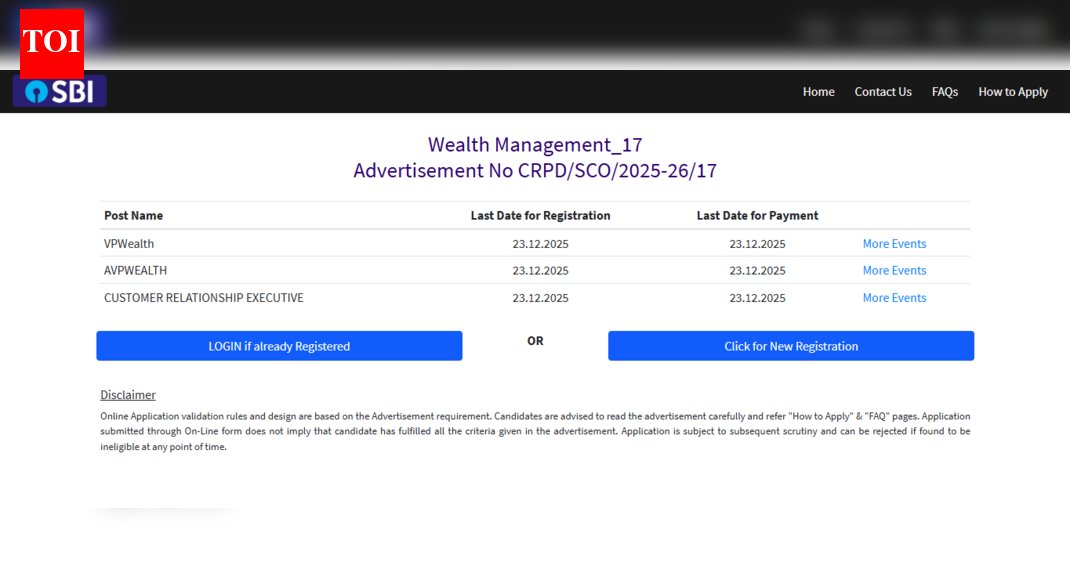Open the How to Apply page
1070x578 pixels.
tap(1012, 91)
